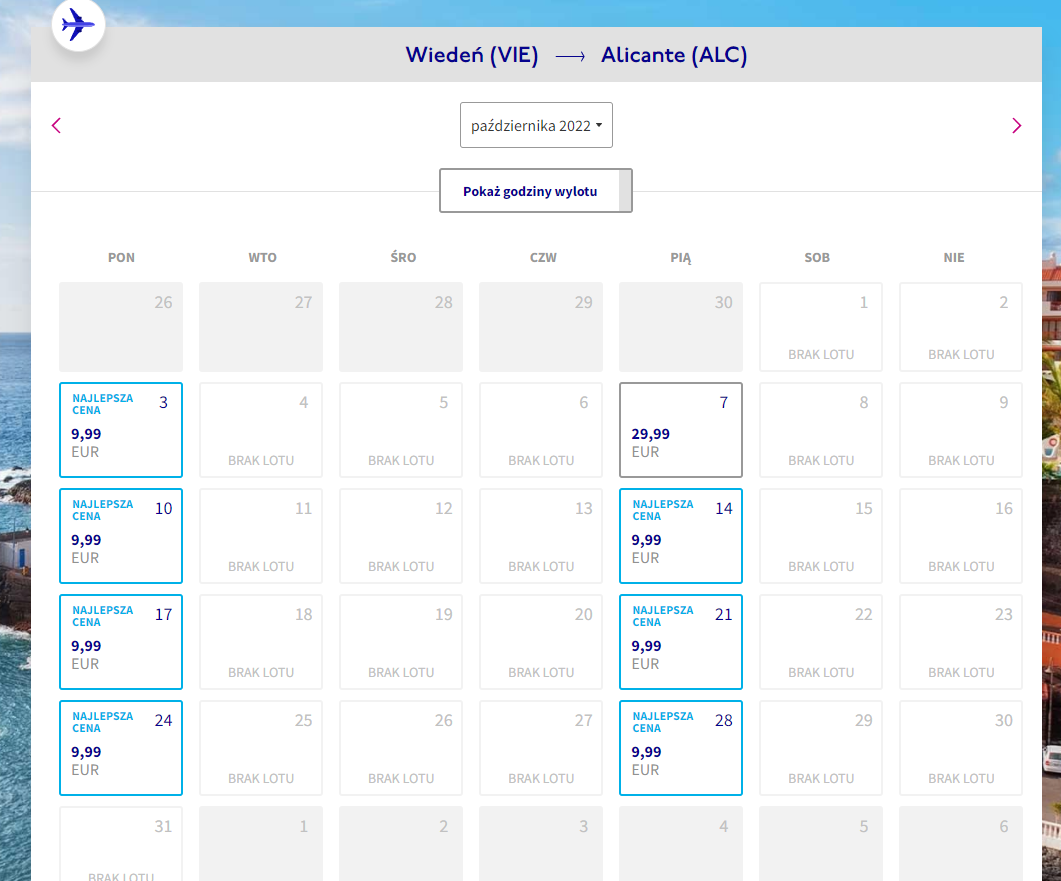Click October 12 cell with BRAK LOTU
The height and width of the screenshot is (881, 1061).
(401, 536)
